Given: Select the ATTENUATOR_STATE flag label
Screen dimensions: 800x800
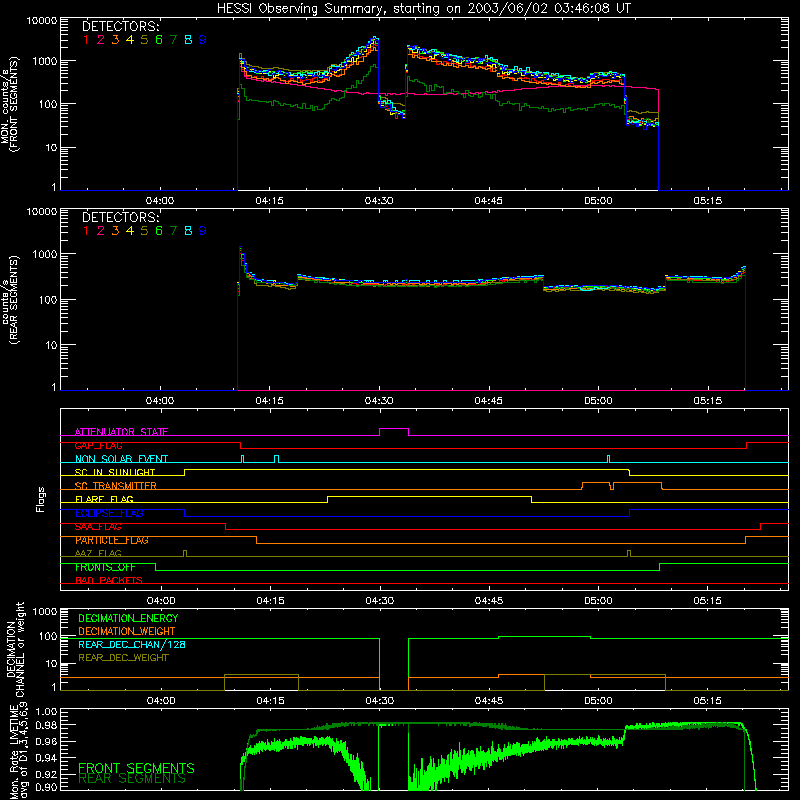Looking at the screenshot, I should click(121, 432).
